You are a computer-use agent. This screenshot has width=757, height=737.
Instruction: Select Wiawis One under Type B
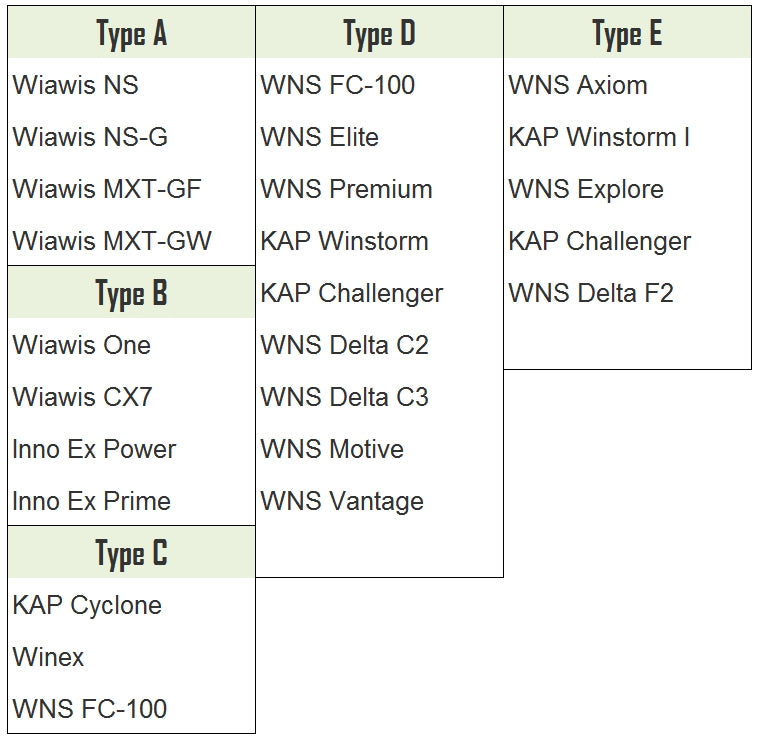[x=82, y=346]
